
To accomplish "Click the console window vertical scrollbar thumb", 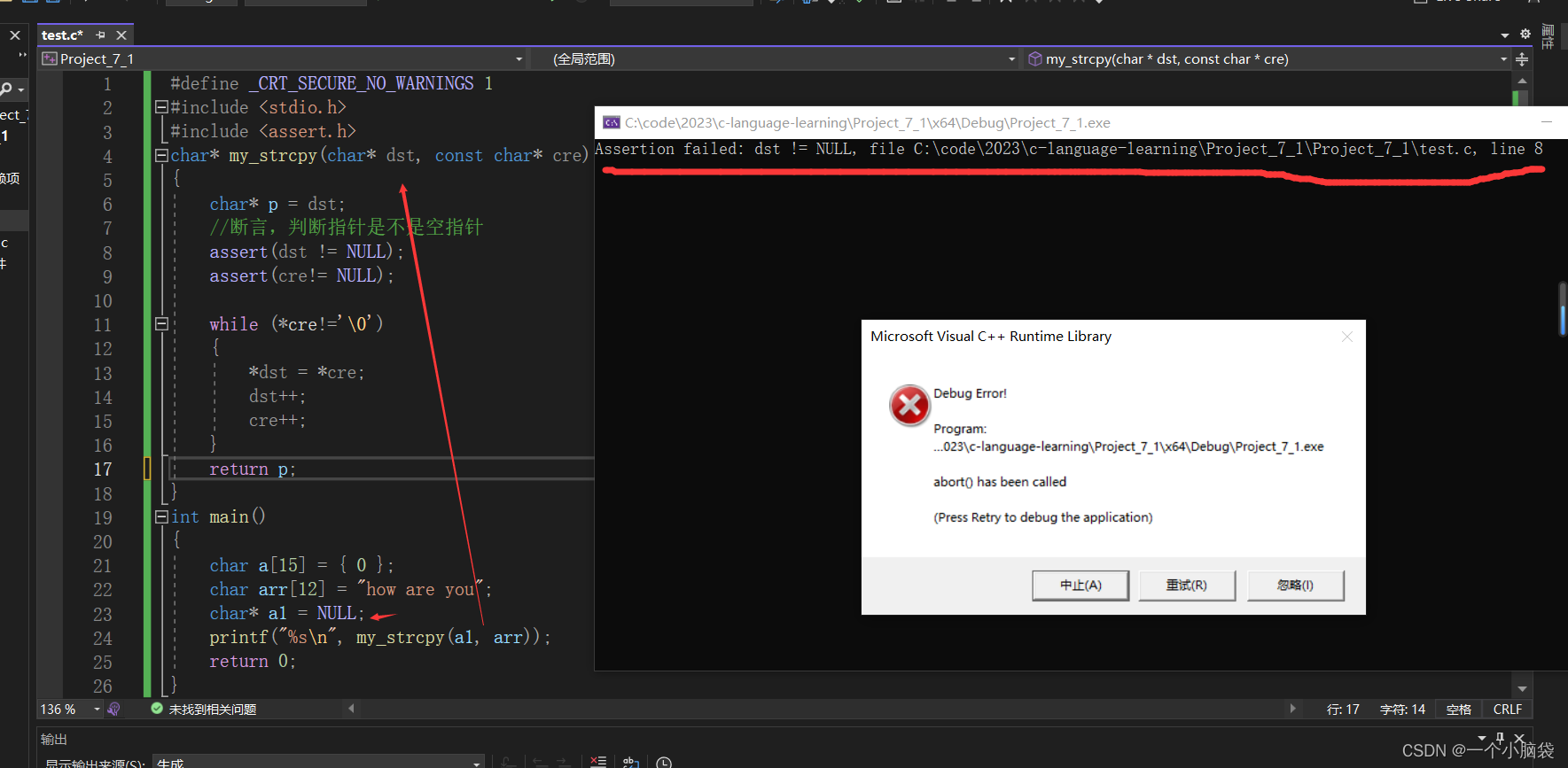I will (1563, 309).
